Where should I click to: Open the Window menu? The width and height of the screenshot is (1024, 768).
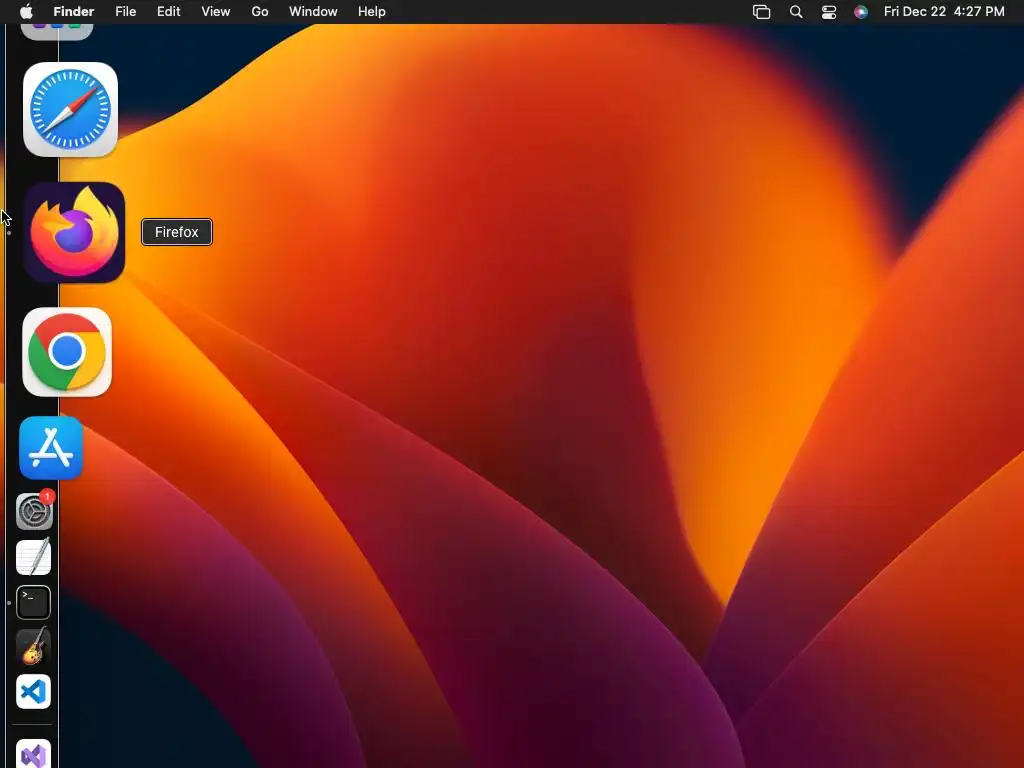click(x=313, y=12)
